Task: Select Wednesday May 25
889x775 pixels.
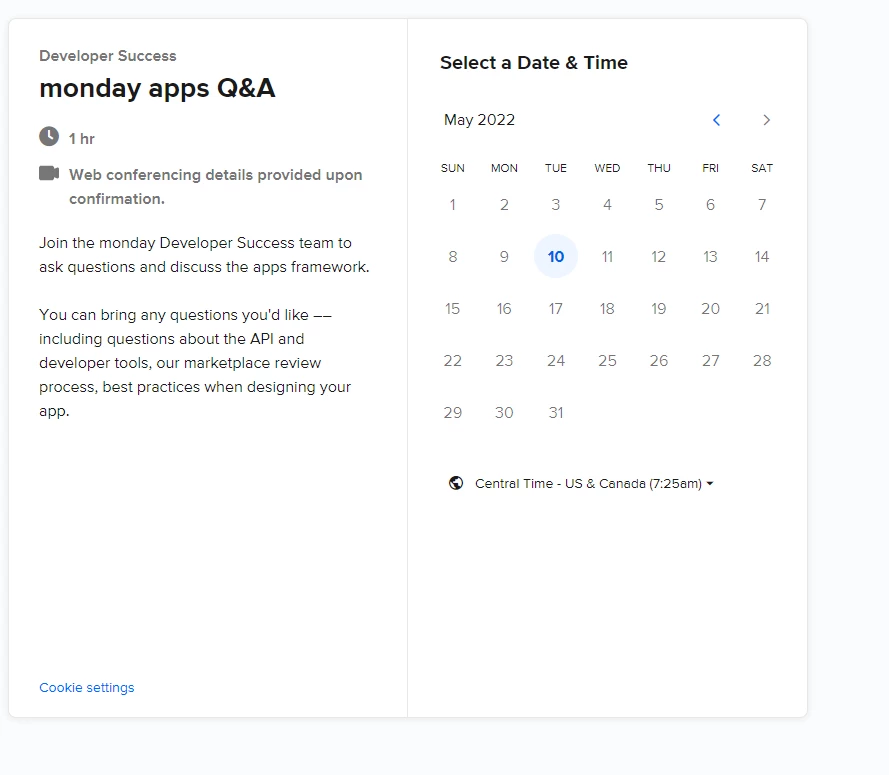Action: click(607, 361)
